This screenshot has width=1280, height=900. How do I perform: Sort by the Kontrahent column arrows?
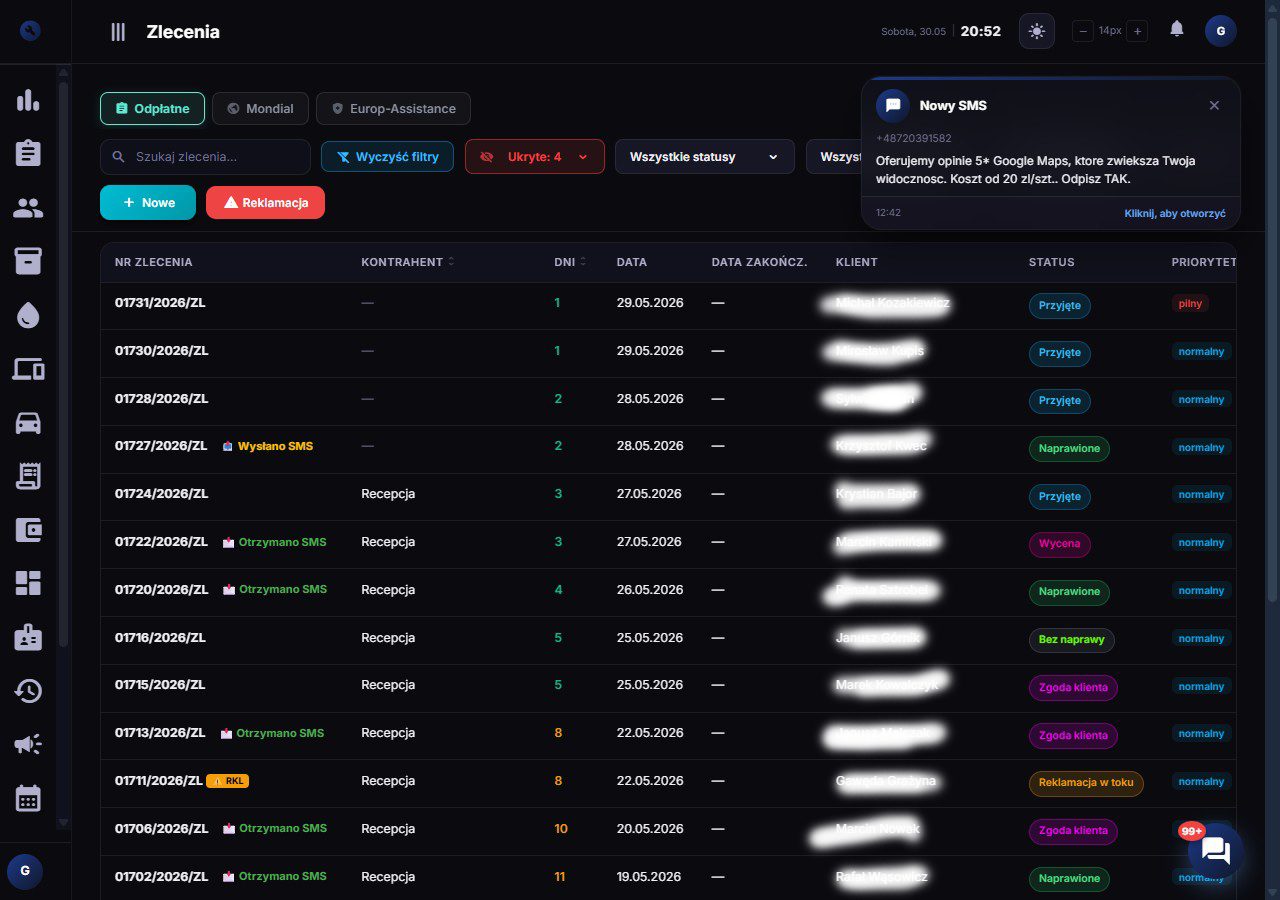(451, 262)
